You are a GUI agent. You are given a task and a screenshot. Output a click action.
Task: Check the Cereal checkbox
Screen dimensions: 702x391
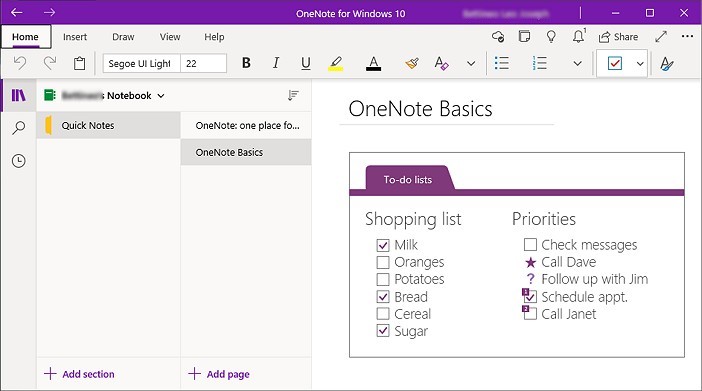coord(383,314)
